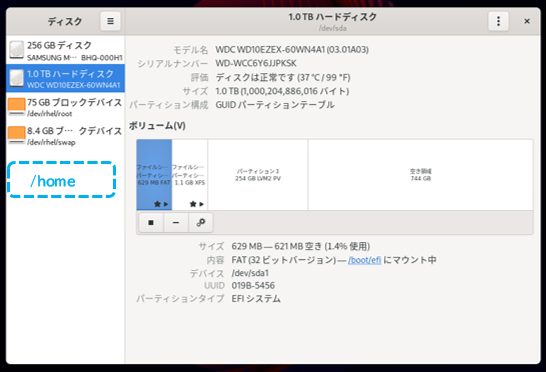Close the Disks window

527,21
